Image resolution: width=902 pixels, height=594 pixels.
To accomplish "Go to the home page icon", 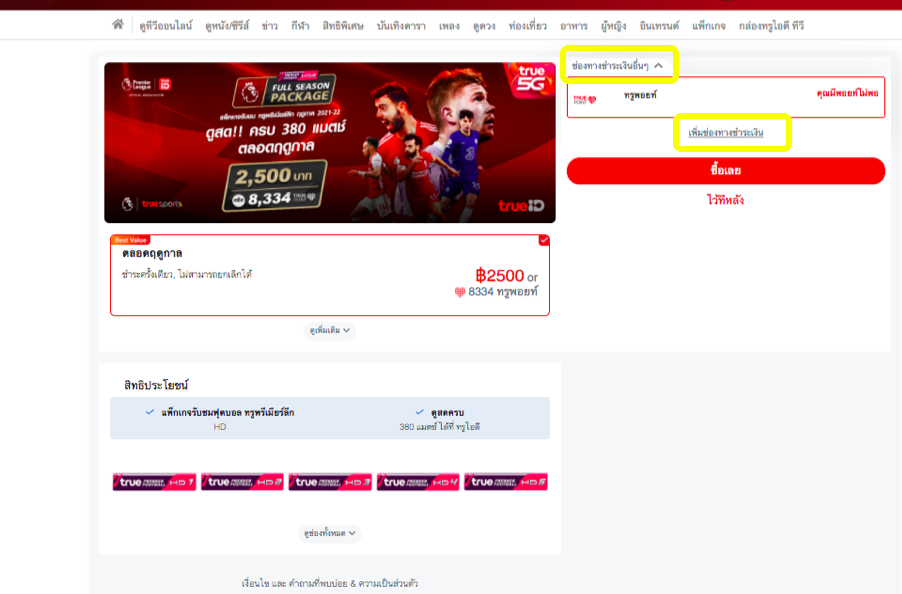I will click(118, 24).
